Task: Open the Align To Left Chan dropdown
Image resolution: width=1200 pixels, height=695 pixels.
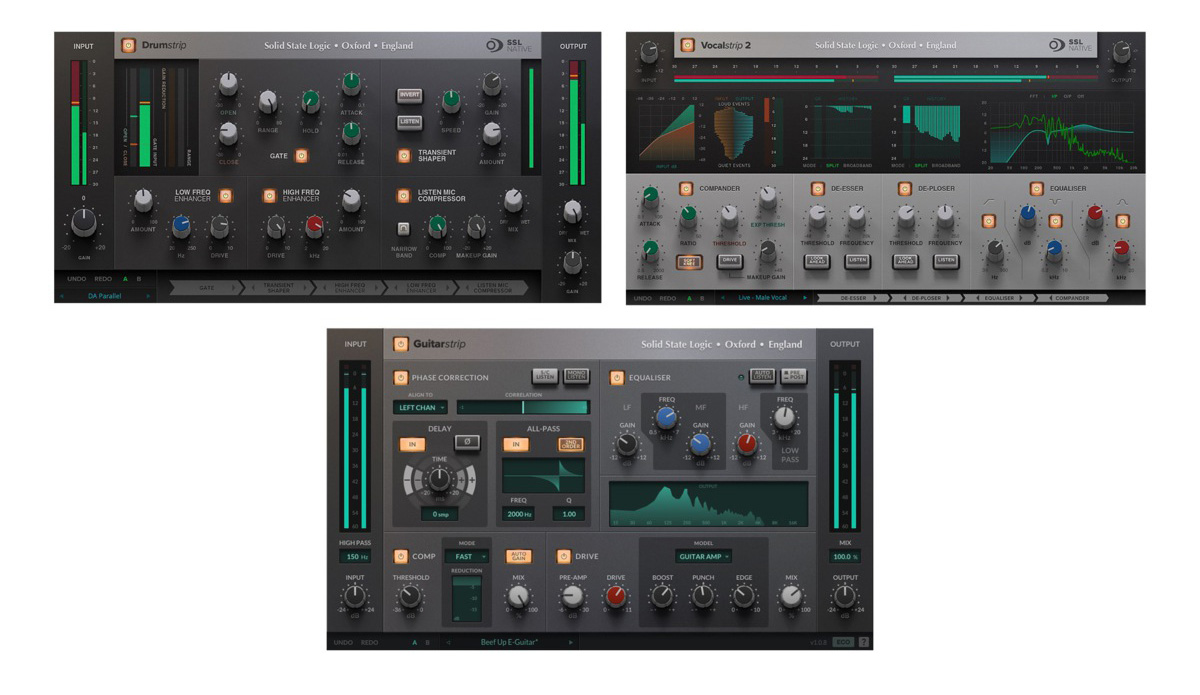Action: pyautogui.click(x=421, y=408)
